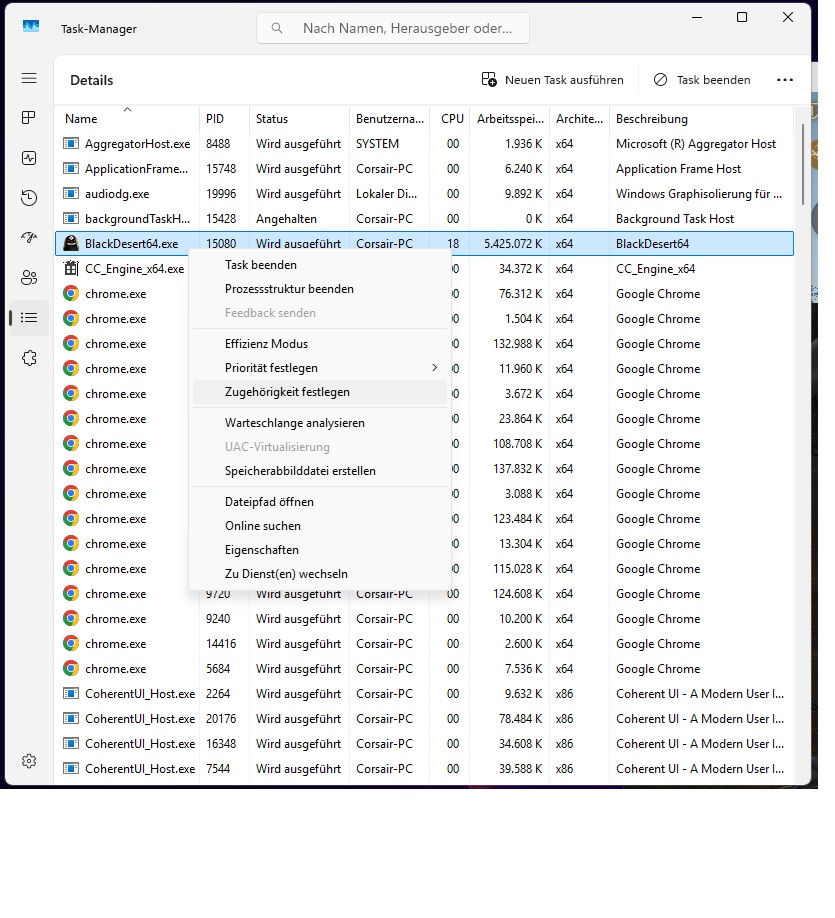Image resolution: width=835 pixels, height=918 pixels.
Task: Sort by the Architektur column header
Action: pos(579,118)
